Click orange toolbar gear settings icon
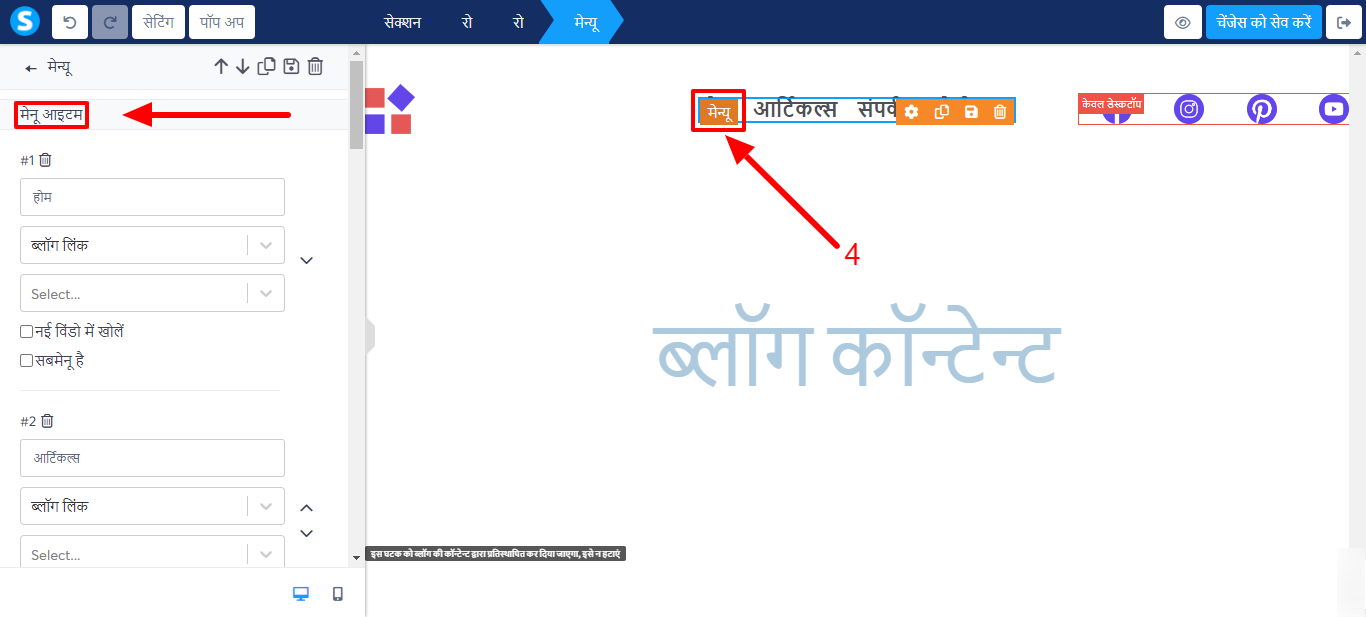This screenshot has width=1366, height=617. pyautogui.click(x=911, y=112)
